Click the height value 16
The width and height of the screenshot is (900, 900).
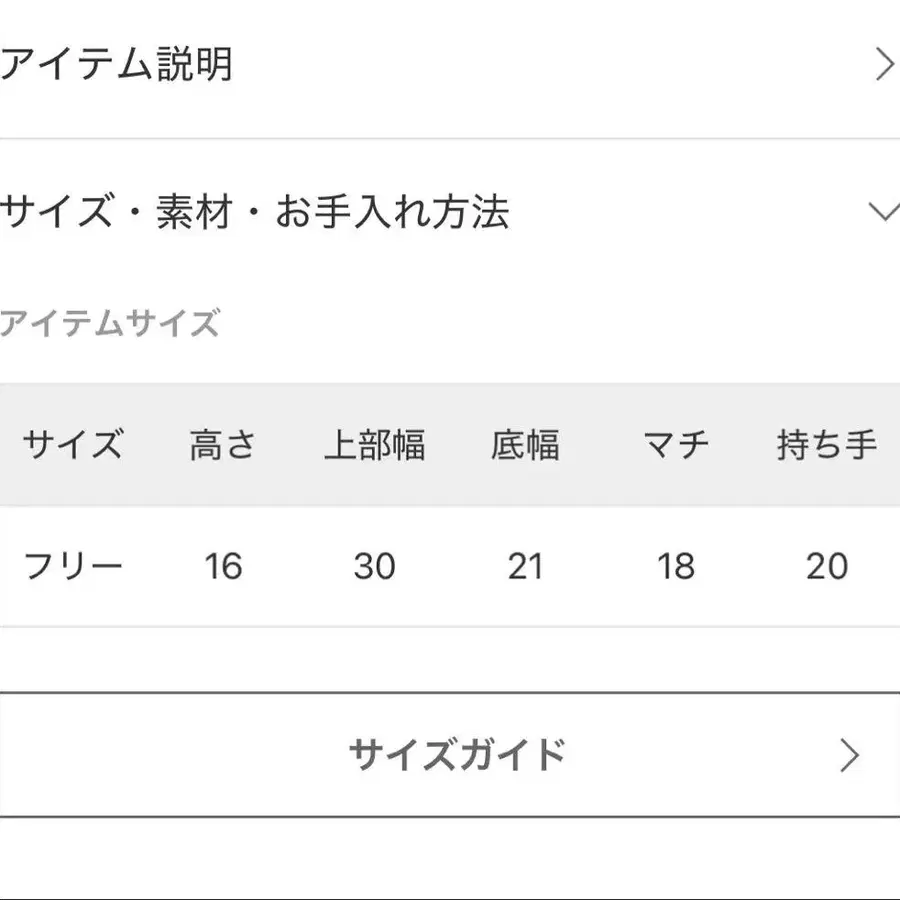click(223, 567)
